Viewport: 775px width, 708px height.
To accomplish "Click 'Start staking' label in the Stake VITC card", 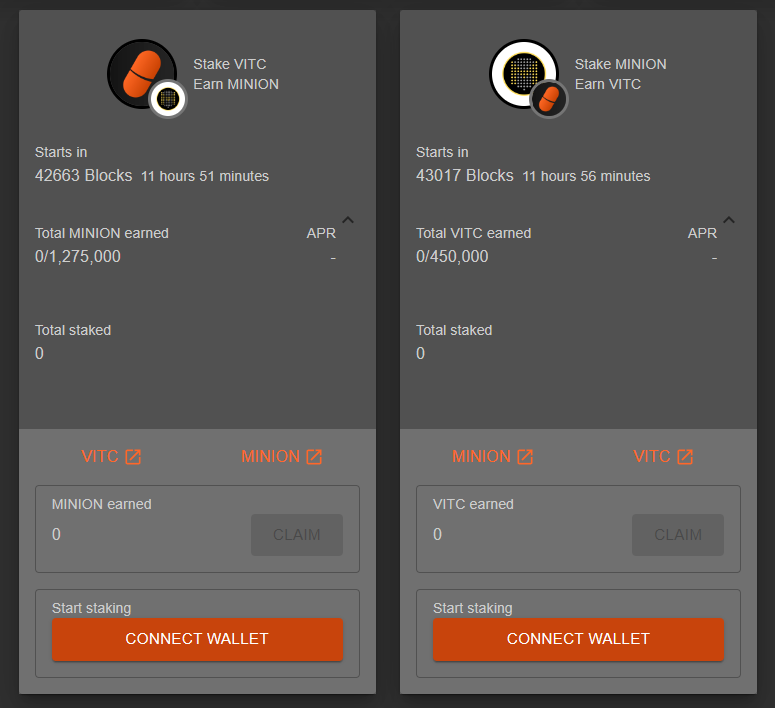I will click(91, 608).
